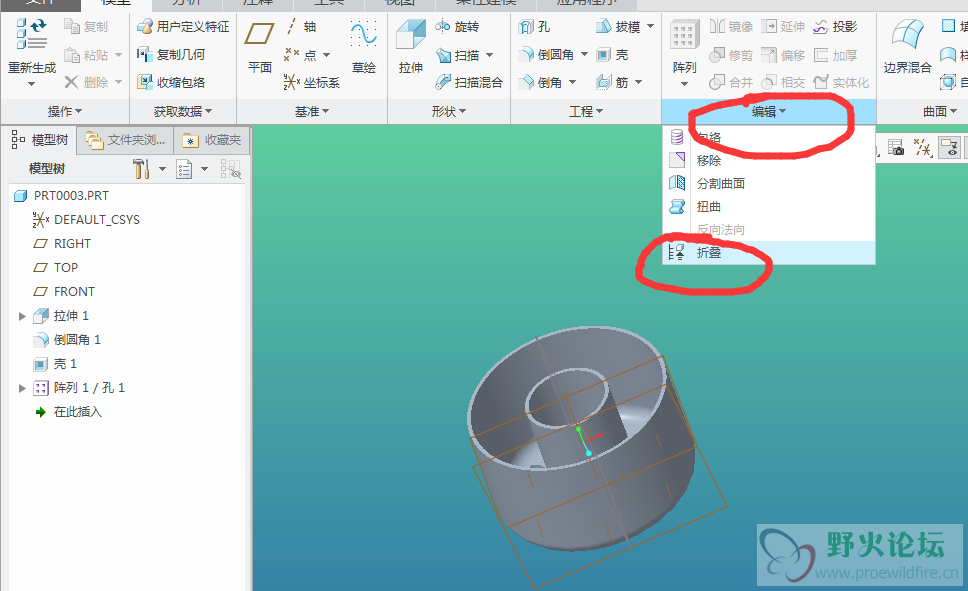
Task: Click saved views camera icon
Action: (896, 148)
